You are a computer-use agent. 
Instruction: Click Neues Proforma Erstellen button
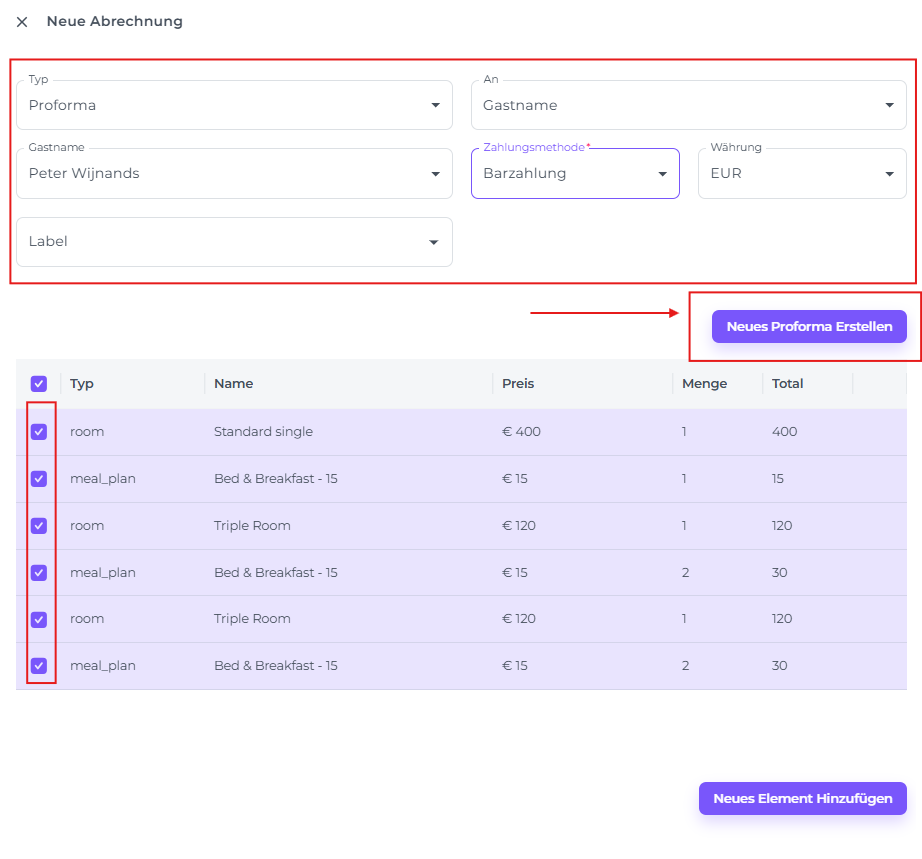pyautogui.click(x=809, y=327)
